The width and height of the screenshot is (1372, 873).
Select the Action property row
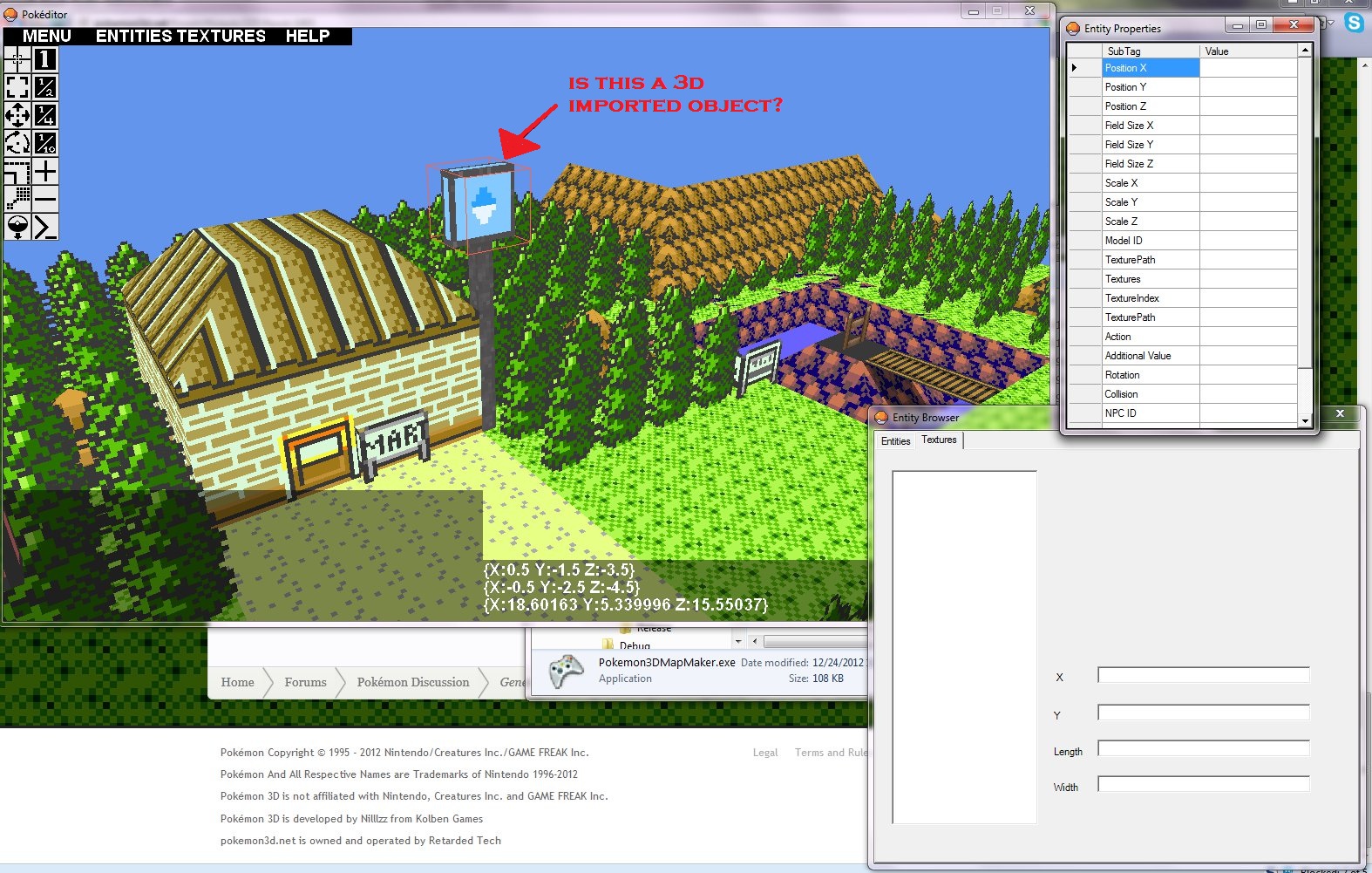point(1182,337)
